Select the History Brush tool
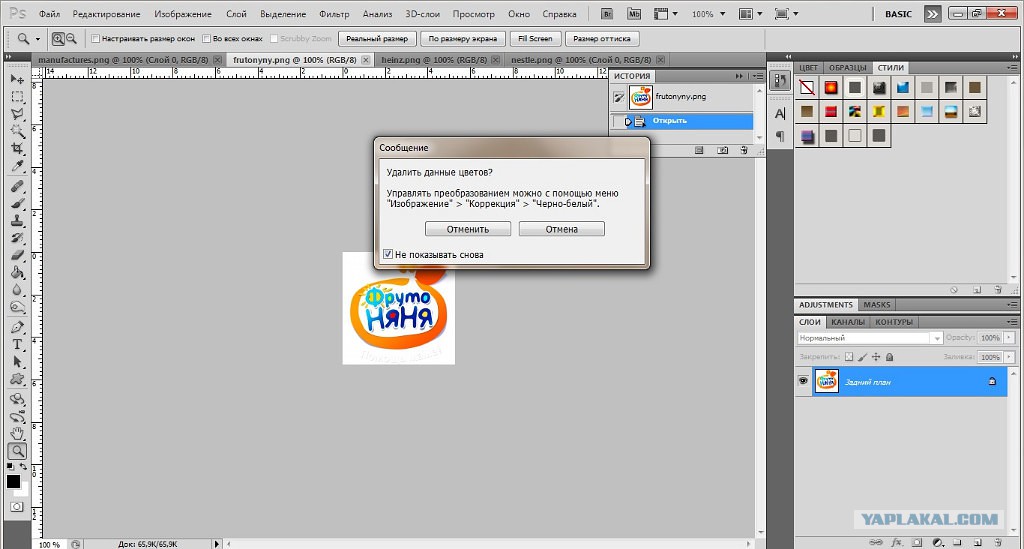 pyautogui.click(x=17, y=238)
